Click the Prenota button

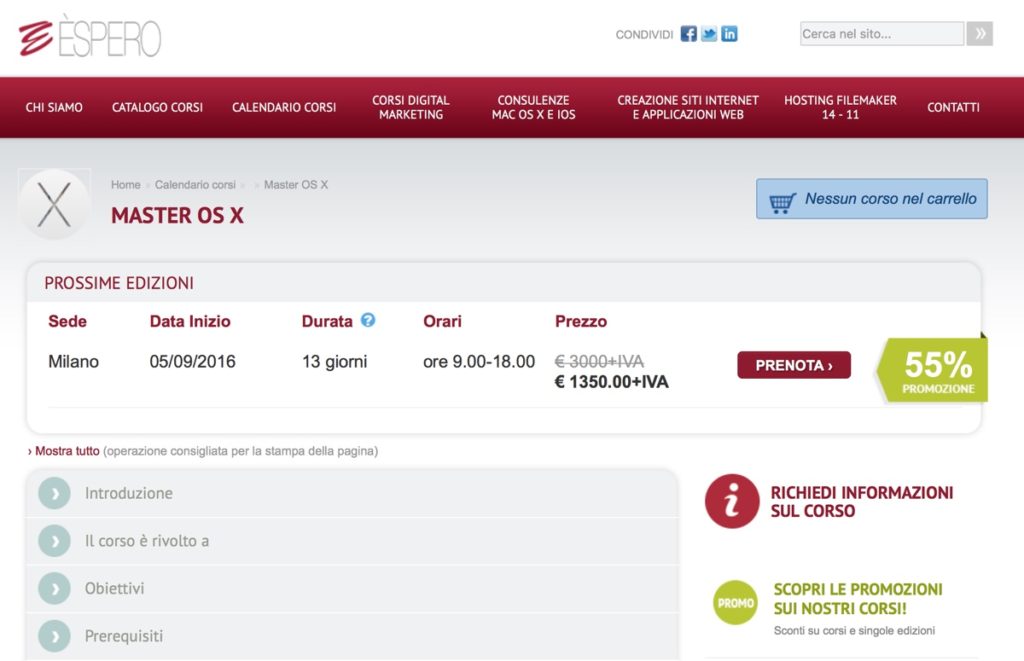tap(794, 365)
